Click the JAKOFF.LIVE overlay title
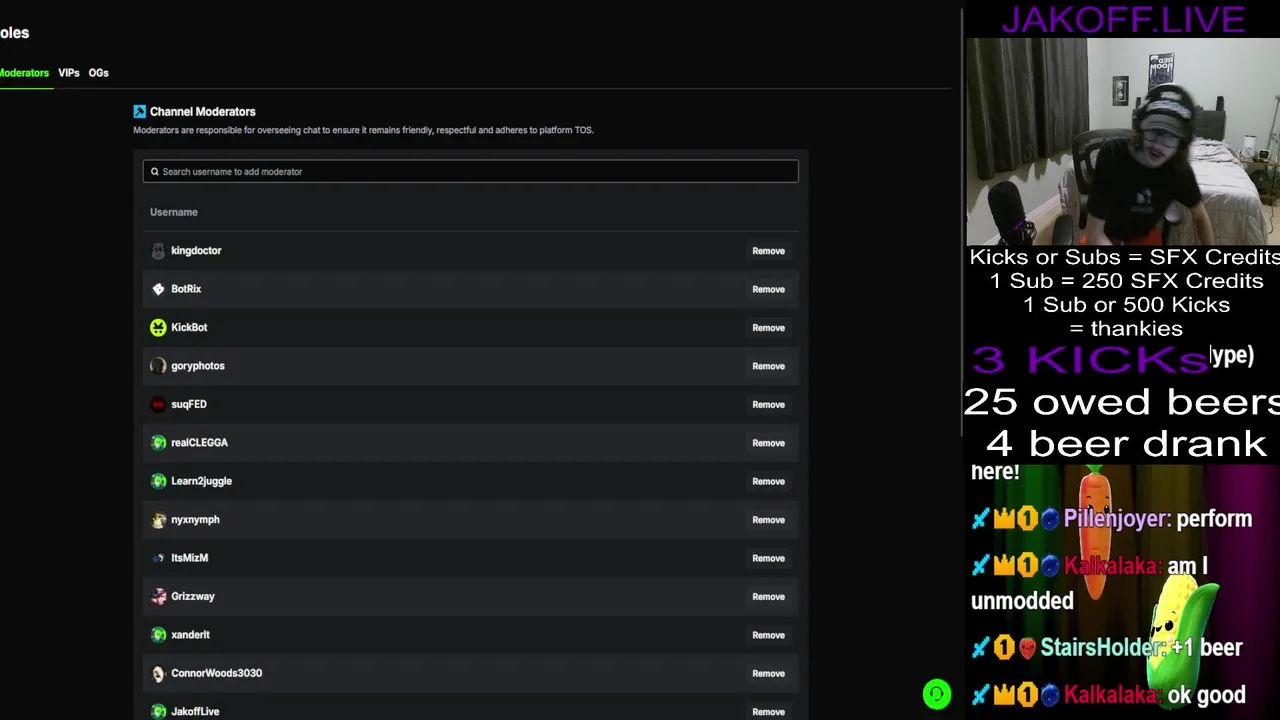The height and width of the screenshot is (720, 1280). [x=1123, y=19]
